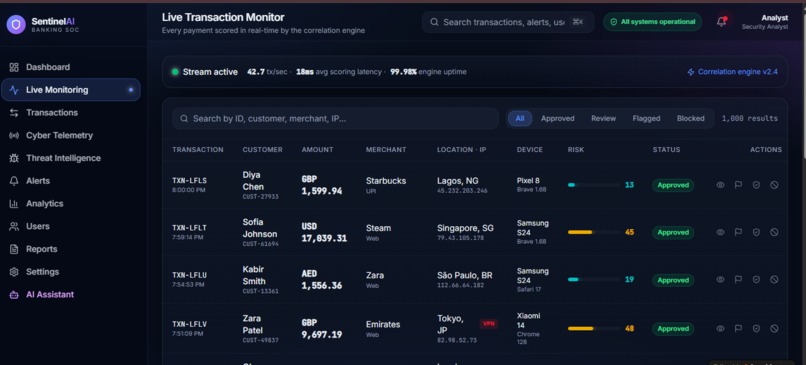Click the RISK column header
806x365 pixels.
coord(576,150)
